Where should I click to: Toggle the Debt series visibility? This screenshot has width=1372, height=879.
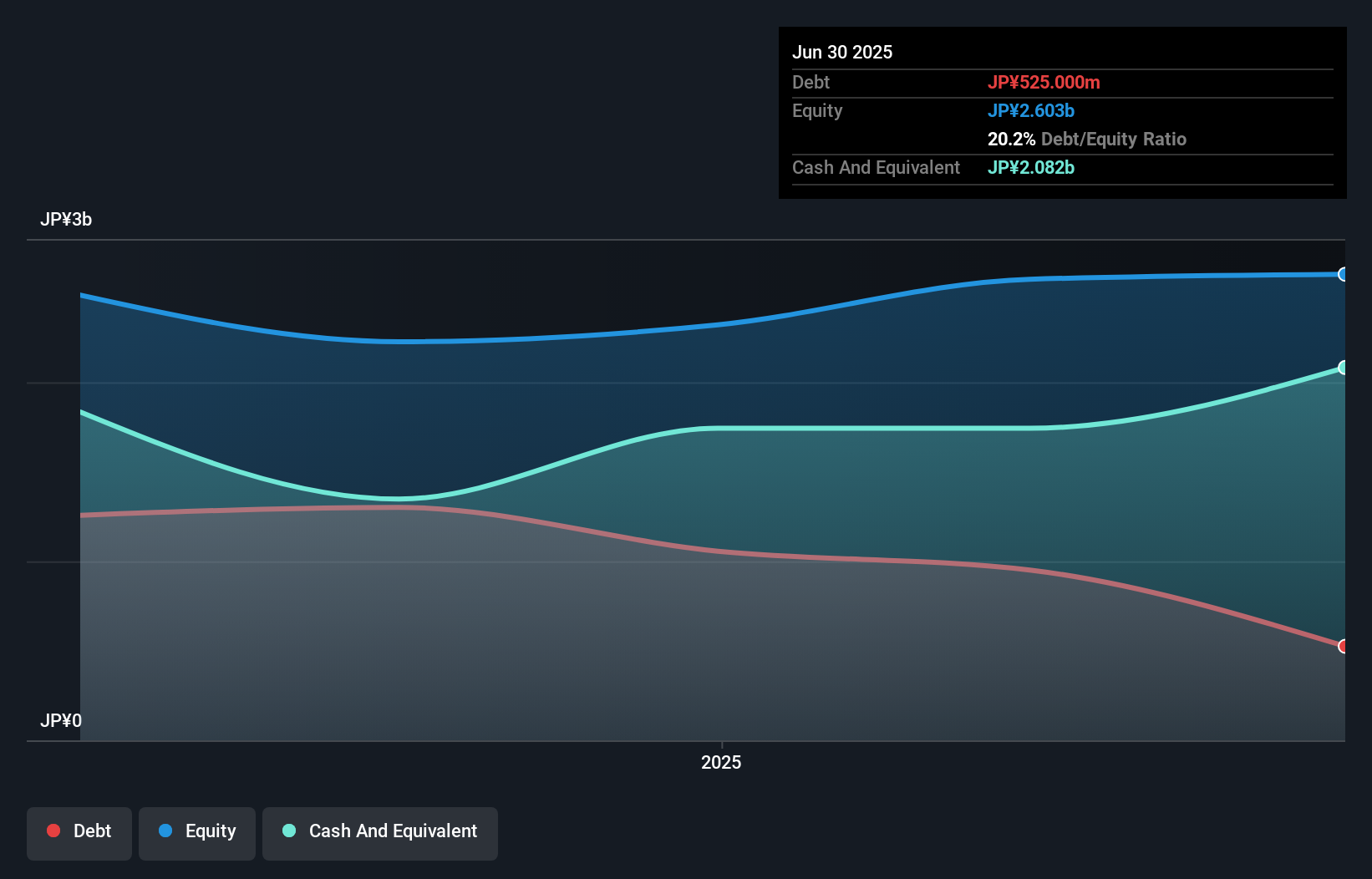(79, 832)
